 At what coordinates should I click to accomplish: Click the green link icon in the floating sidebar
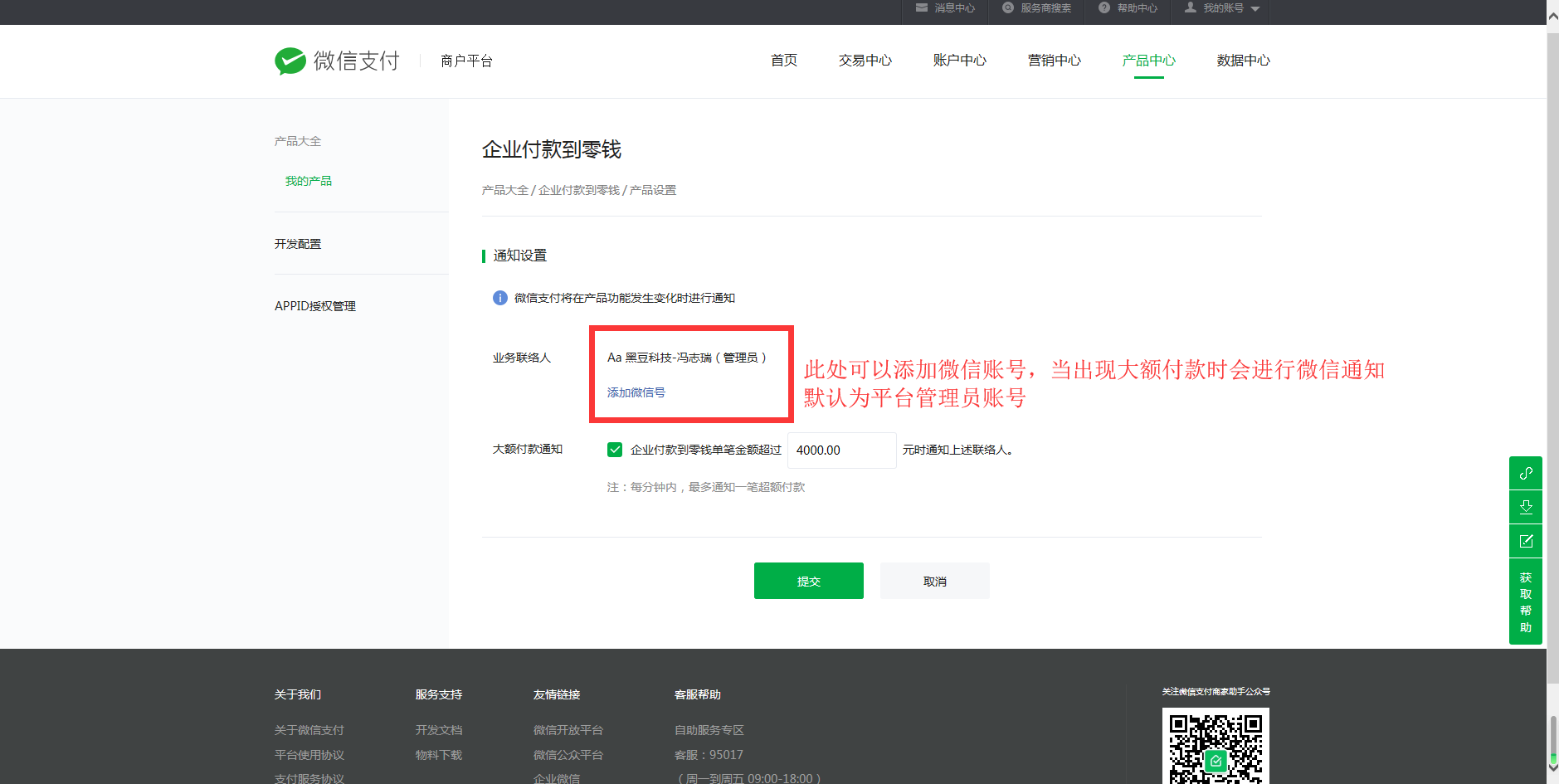click(x=1526, y=473)
